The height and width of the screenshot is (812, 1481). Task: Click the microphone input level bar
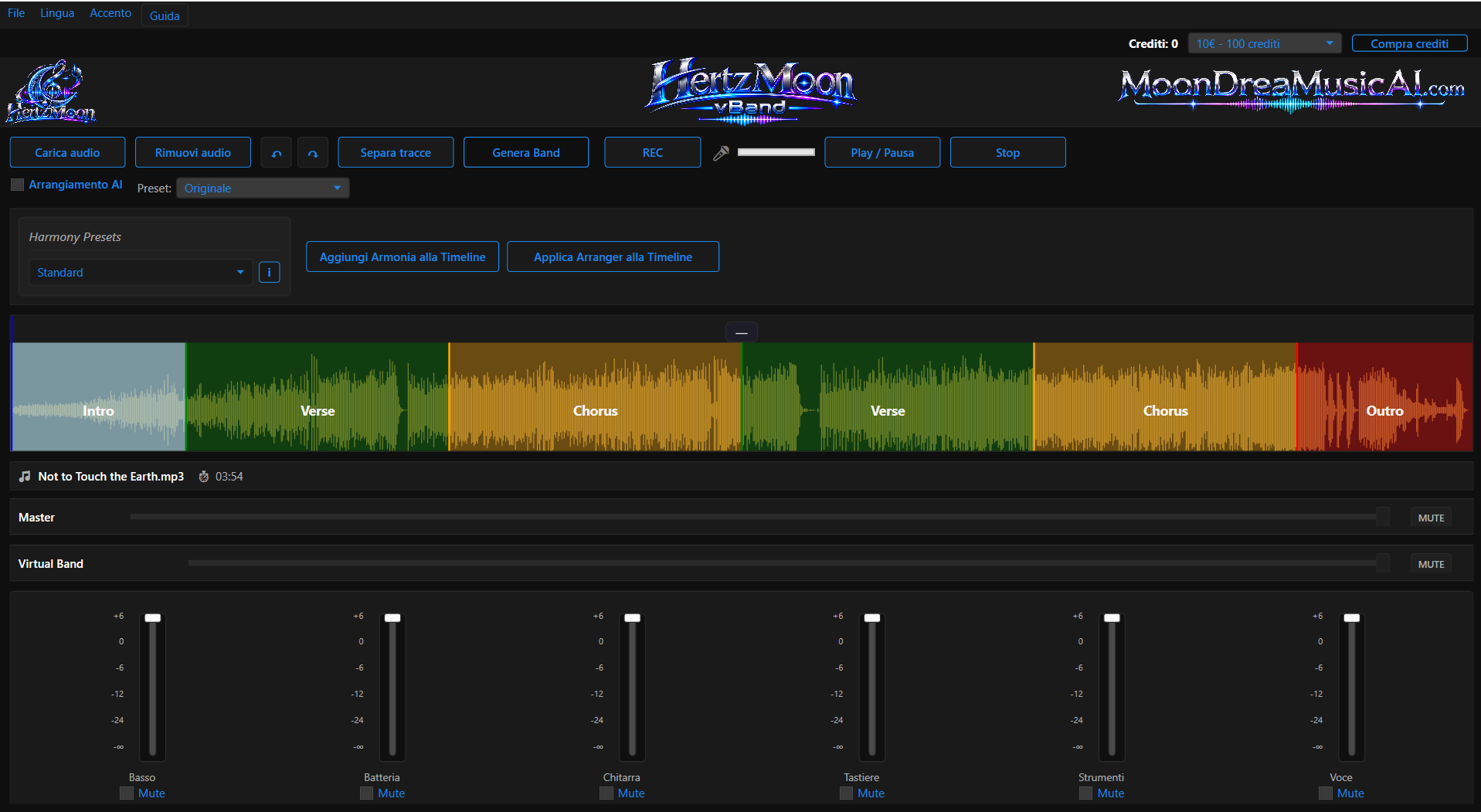776,152
